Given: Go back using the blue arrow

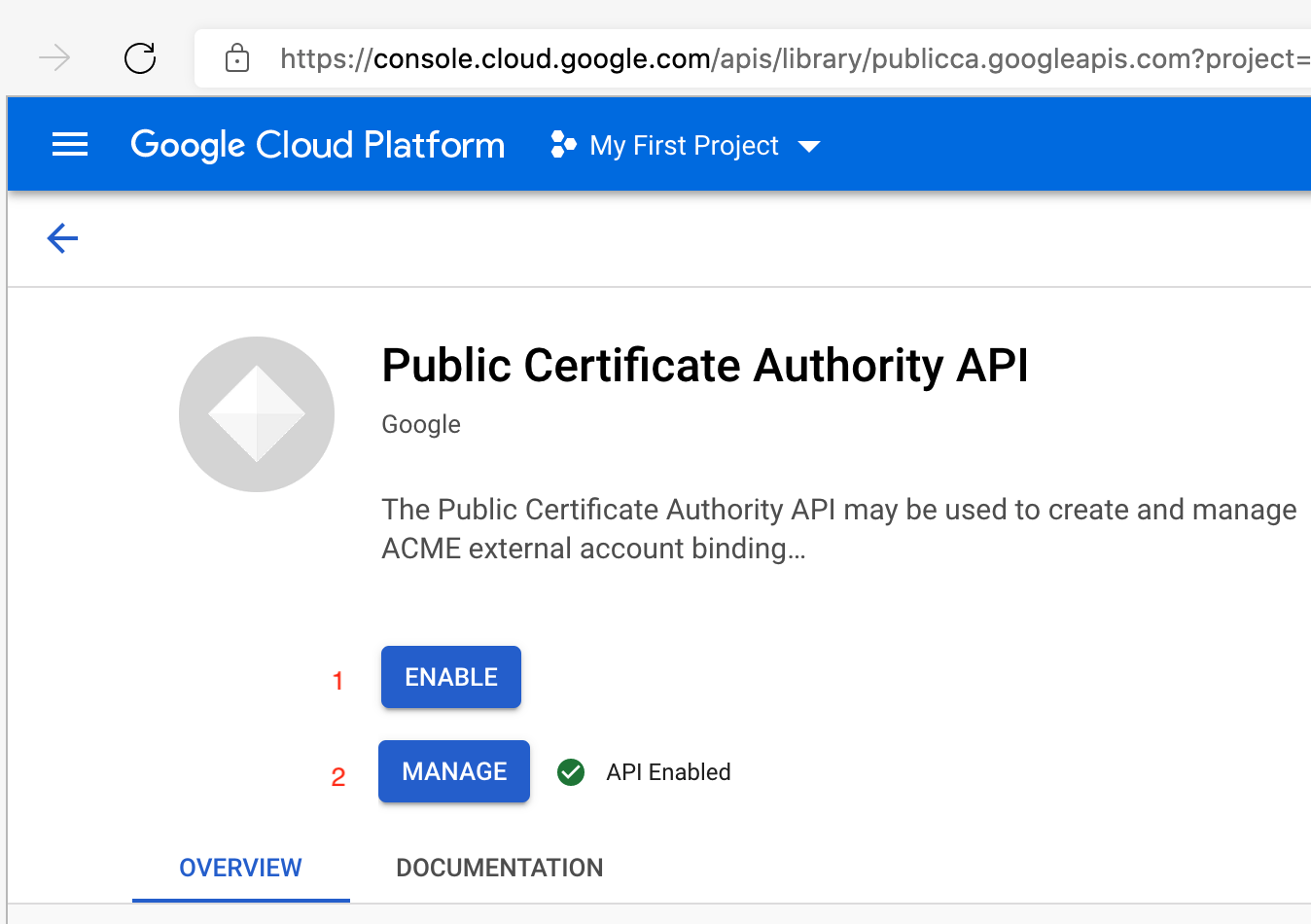Looking at the screenshot, I should pyautogui.click(x=62, y=238).
